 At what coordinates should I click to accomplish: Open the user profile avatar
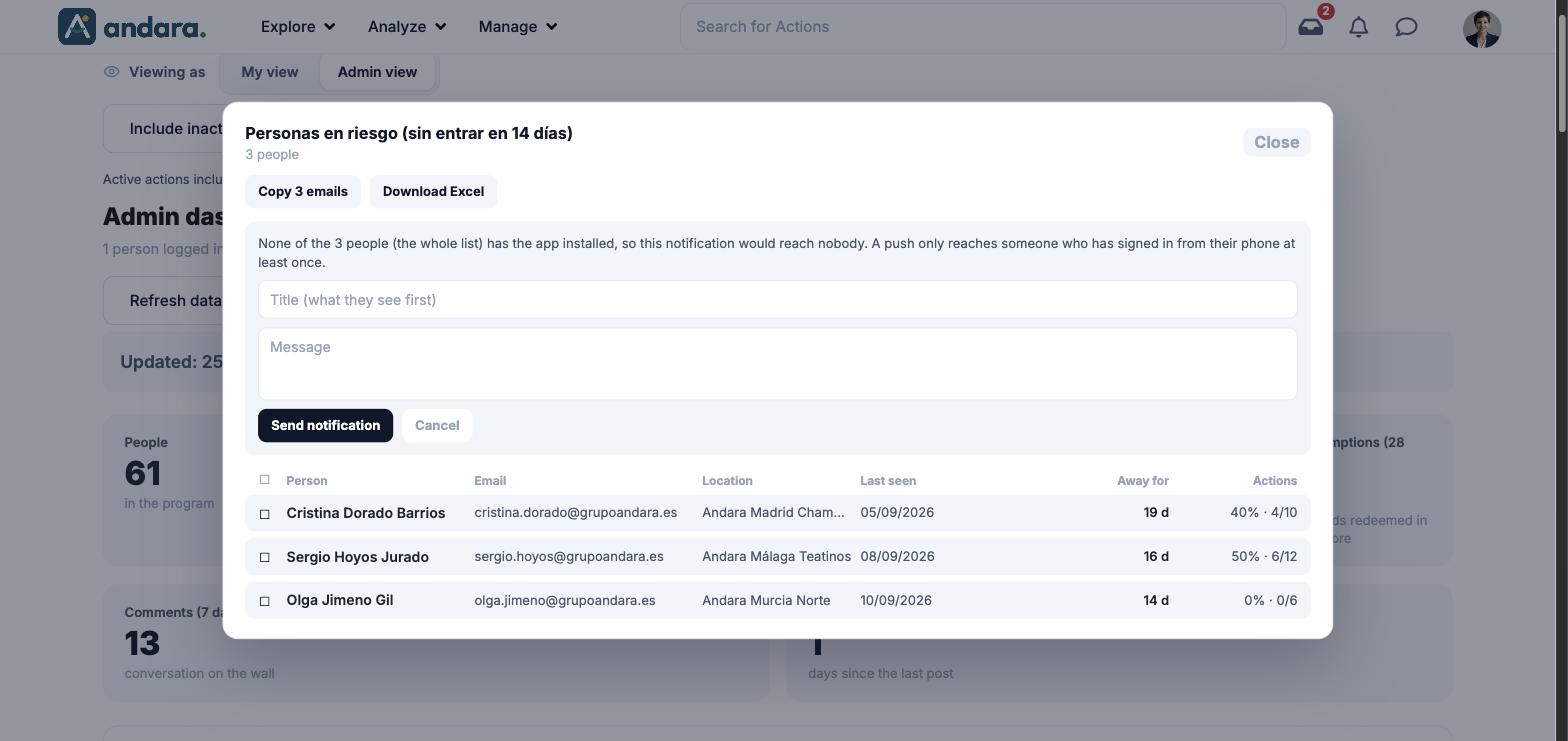[x=1481, y=28]
